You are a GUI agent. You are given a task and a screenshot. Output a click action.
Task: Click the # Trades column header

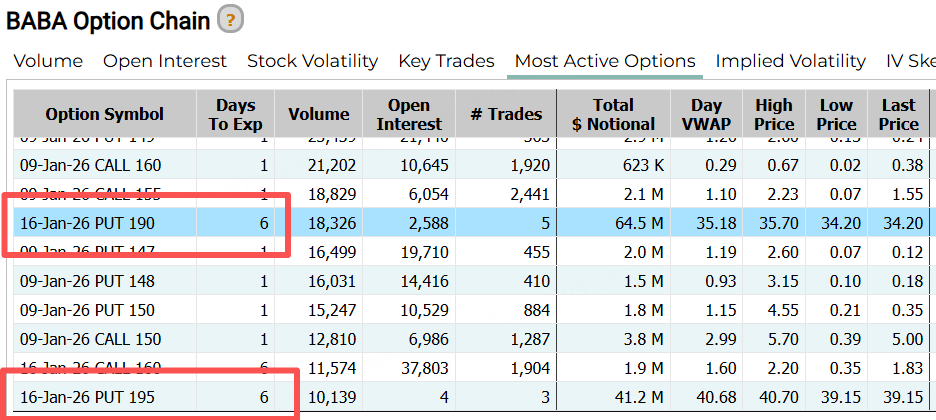pyautogui.click(x=506, y=114)
